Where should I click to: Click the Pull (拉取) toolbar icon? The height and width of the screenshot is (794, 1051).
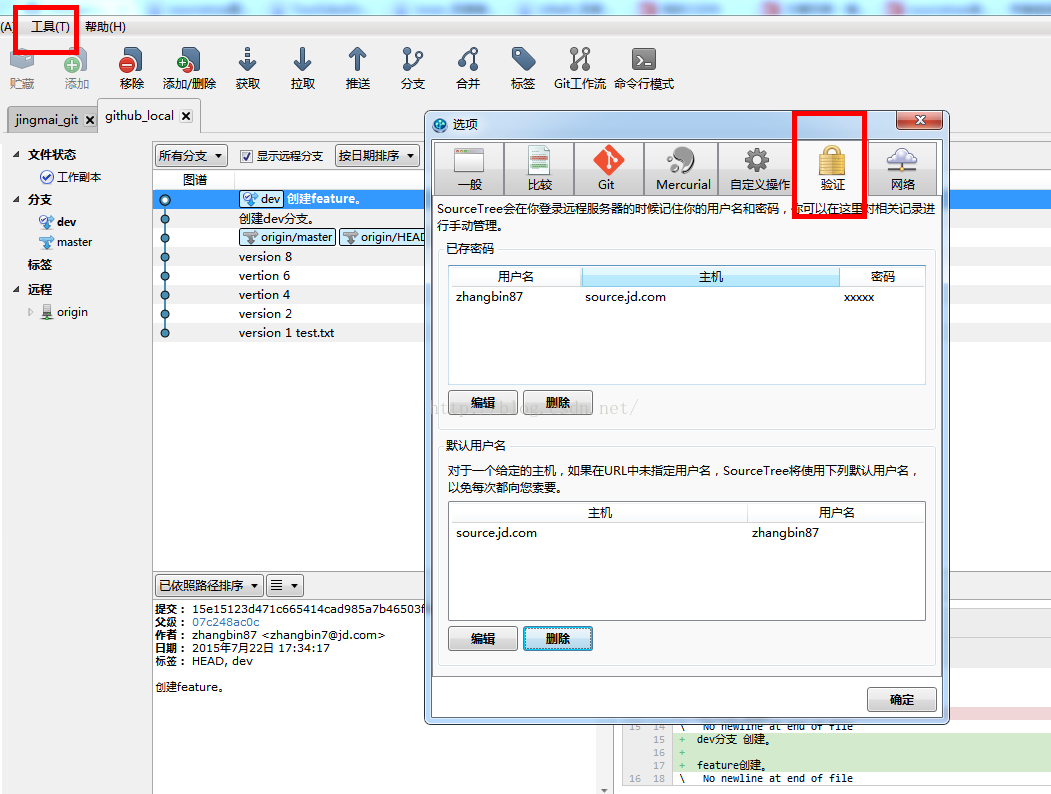[302, 68]
